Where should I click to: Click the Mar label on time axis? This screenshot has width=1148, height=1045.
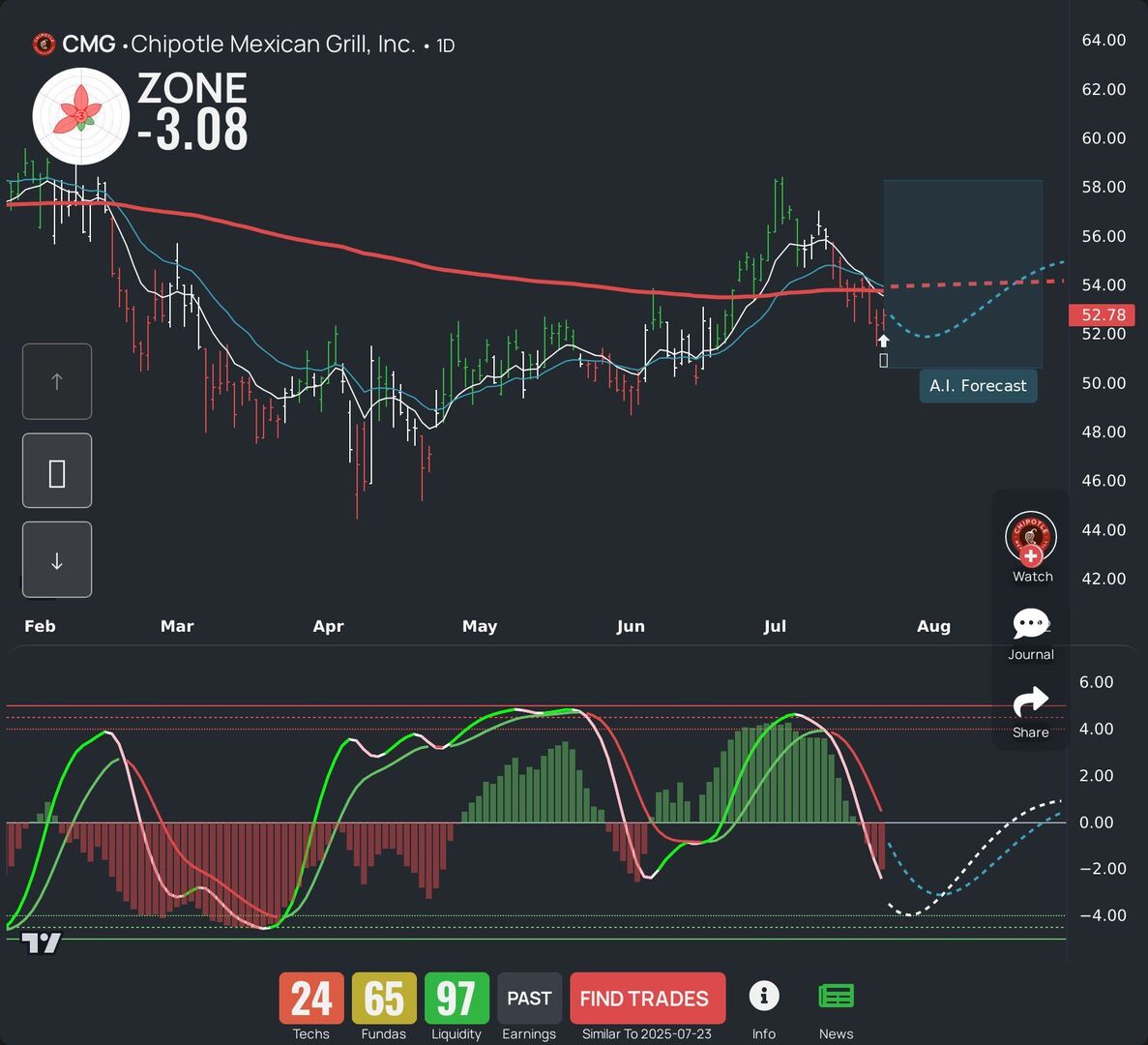tap(177, 626)
